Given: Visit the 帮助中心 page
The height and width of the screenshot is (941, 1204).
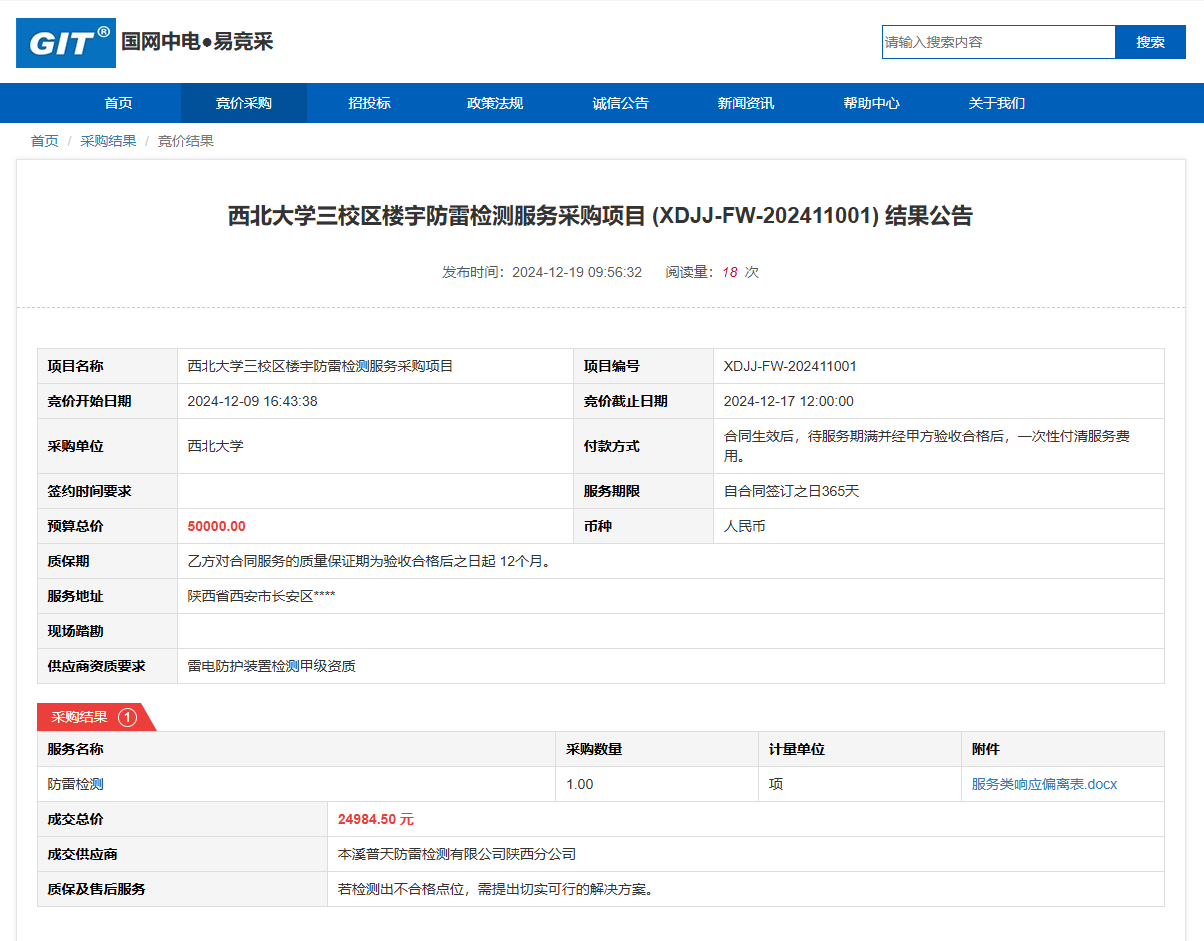Looking at the screenshot, I should (x=871, y=103).
